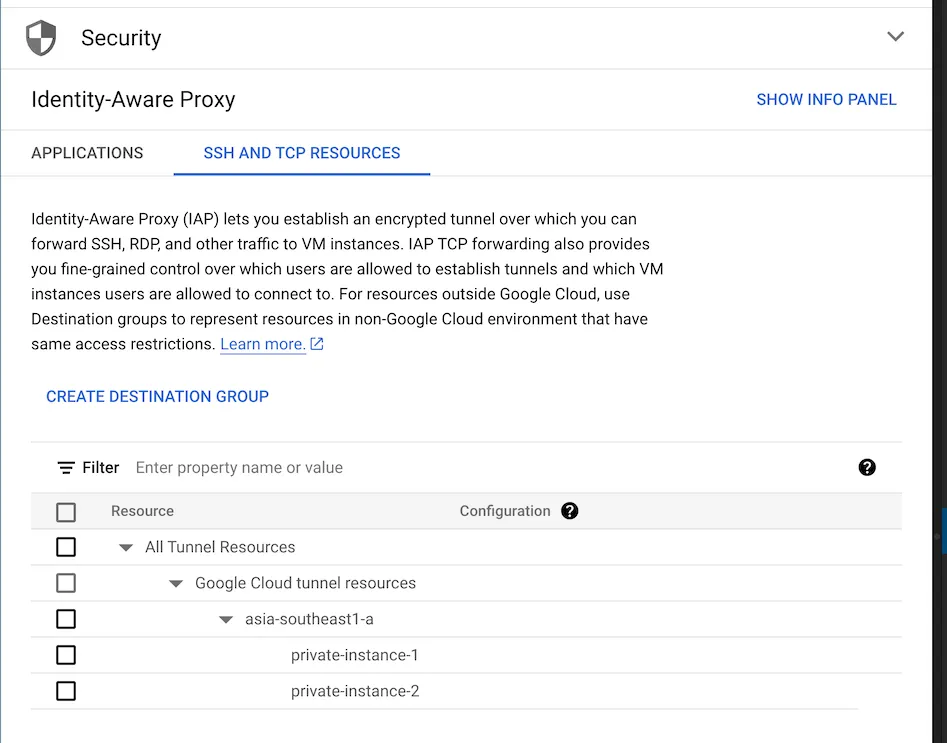The width and height of the screenshot is (947, 743).
Task: Check the asia-southeast1-a checkbox
Action: pos(66,619)
